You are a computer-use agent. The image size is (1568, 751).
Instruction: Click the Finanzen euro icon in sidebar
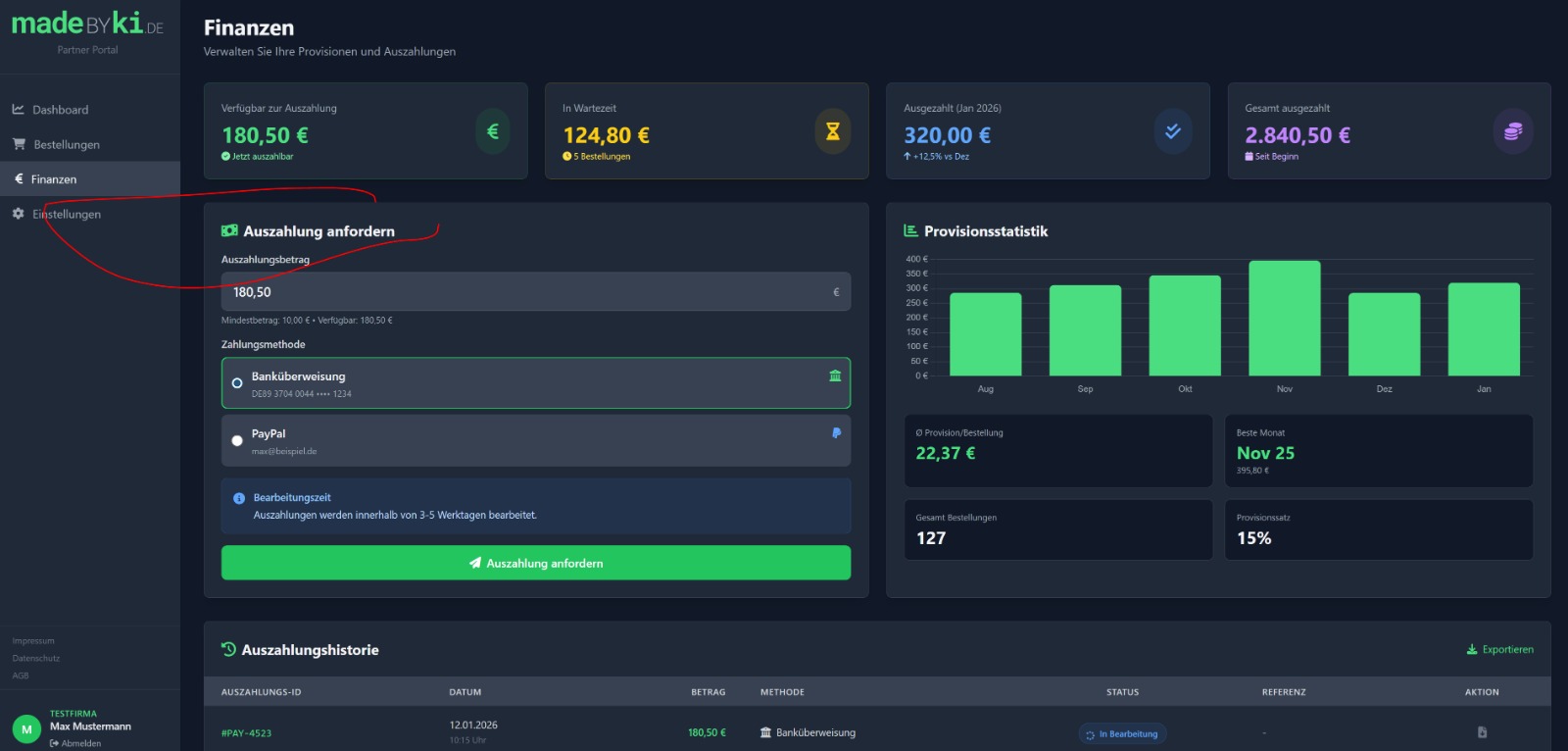19,178
